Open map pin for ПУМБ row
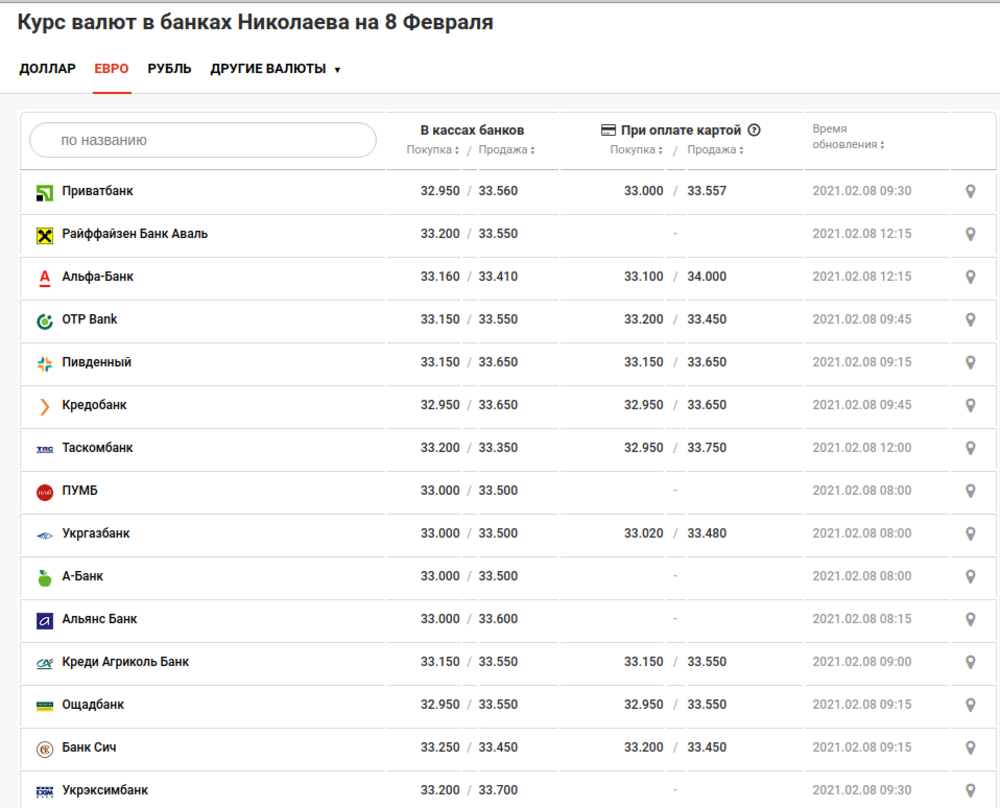 (970, 490)
